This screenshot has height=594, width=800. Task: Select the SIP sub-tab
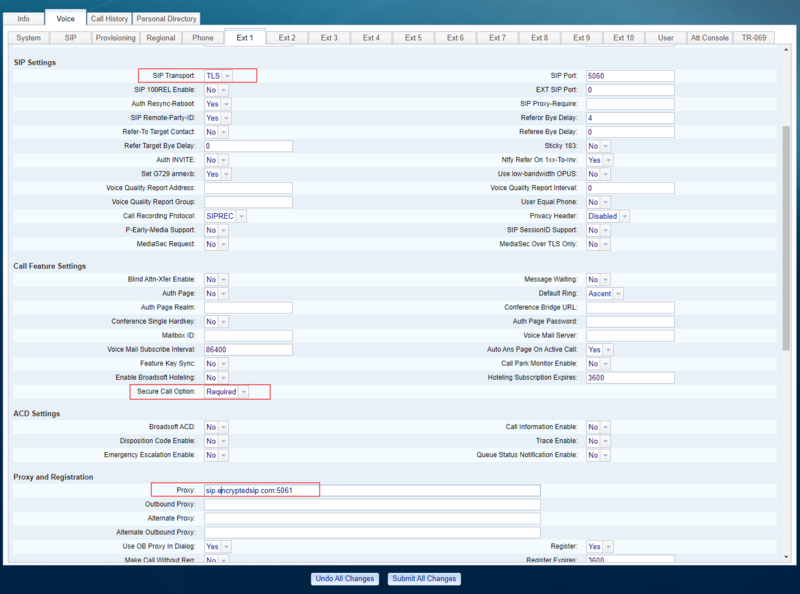tap(70, 38)
